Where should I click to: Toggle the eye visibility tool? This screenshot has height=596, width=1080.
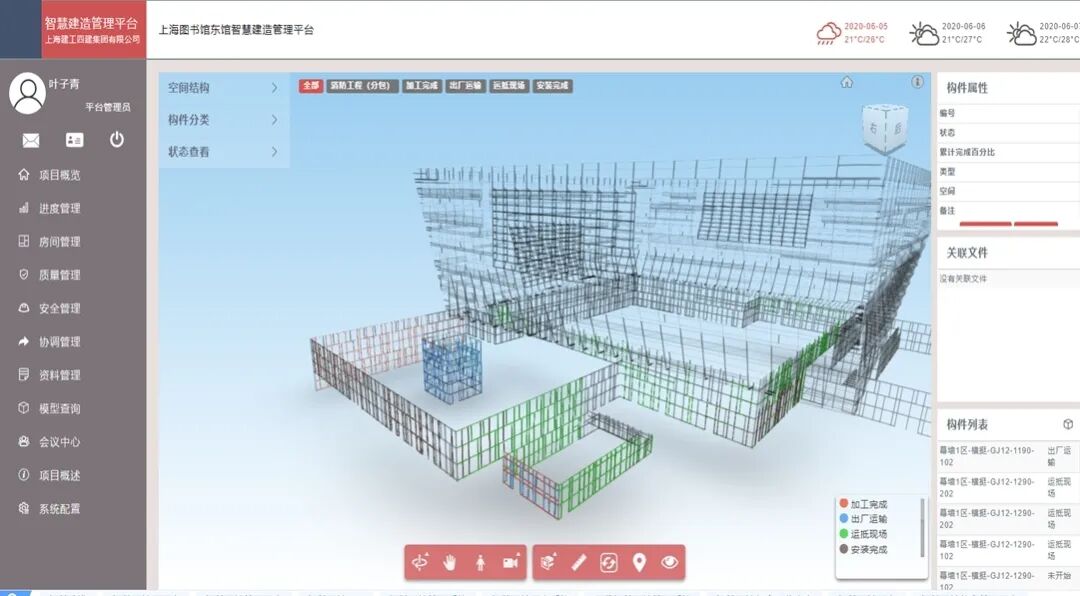click(669, 563)
